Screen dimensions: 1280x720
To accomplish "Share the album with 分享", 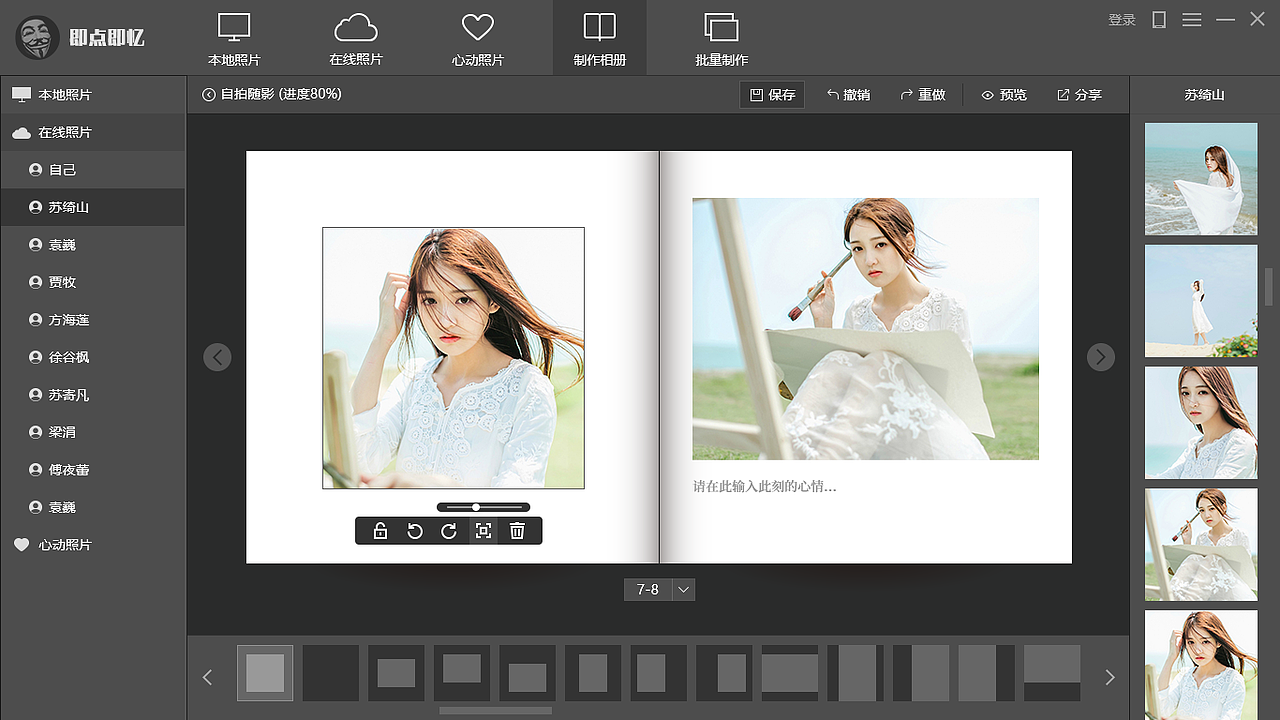I will click(1079, 95).
